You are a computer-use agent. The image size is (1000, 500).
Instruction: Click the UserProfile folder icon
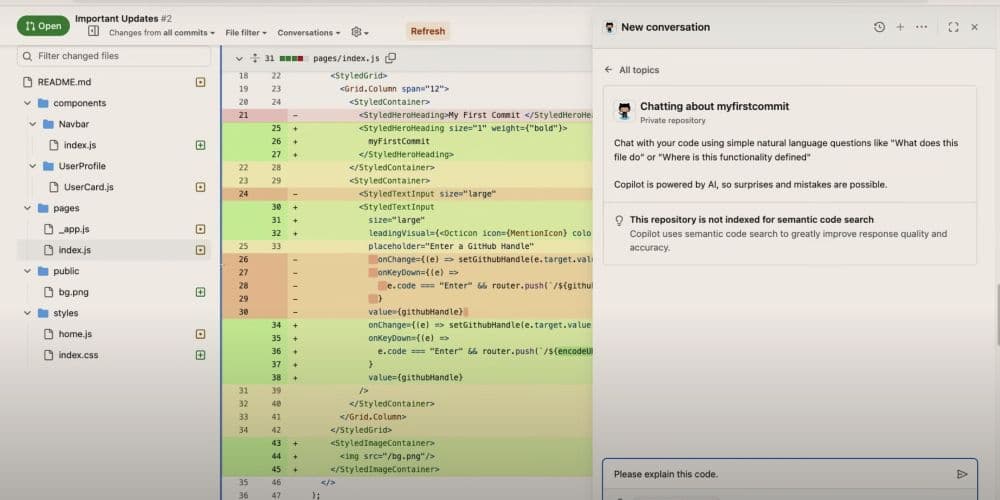click(x=48, y=166)
